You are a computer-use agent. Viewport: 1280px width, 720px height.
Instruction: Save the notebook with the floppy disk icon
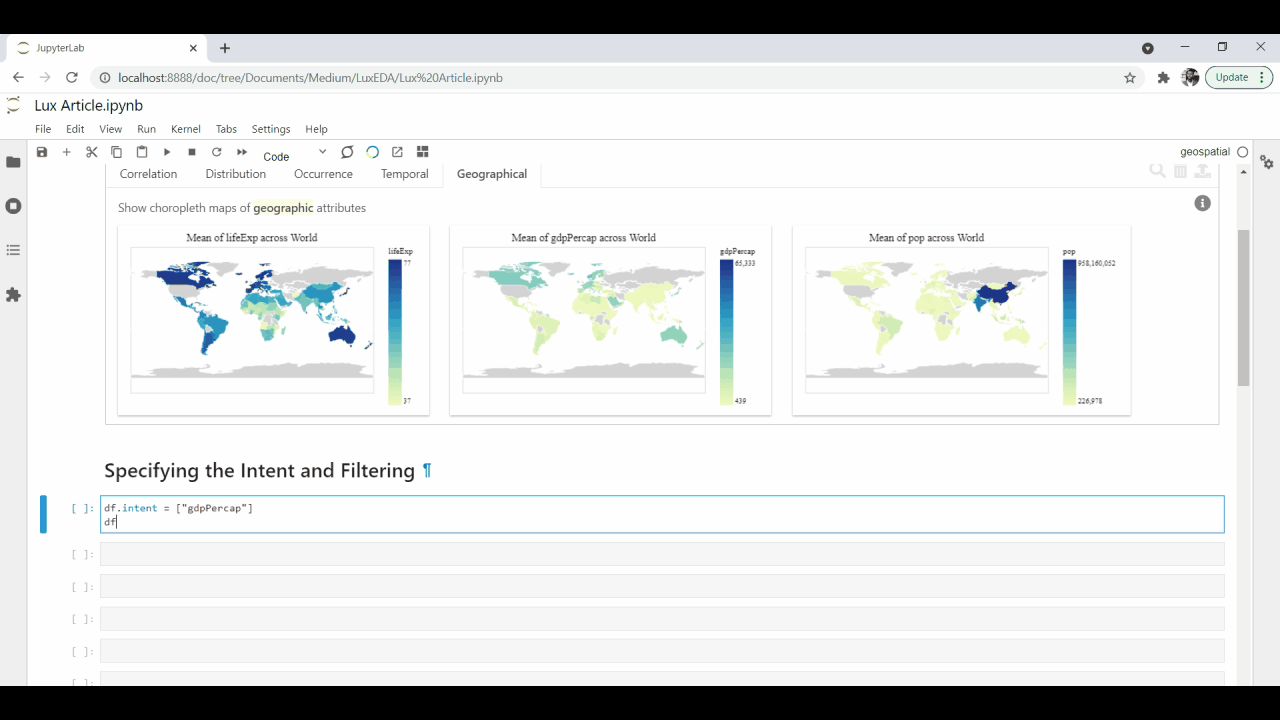[42, 152]
